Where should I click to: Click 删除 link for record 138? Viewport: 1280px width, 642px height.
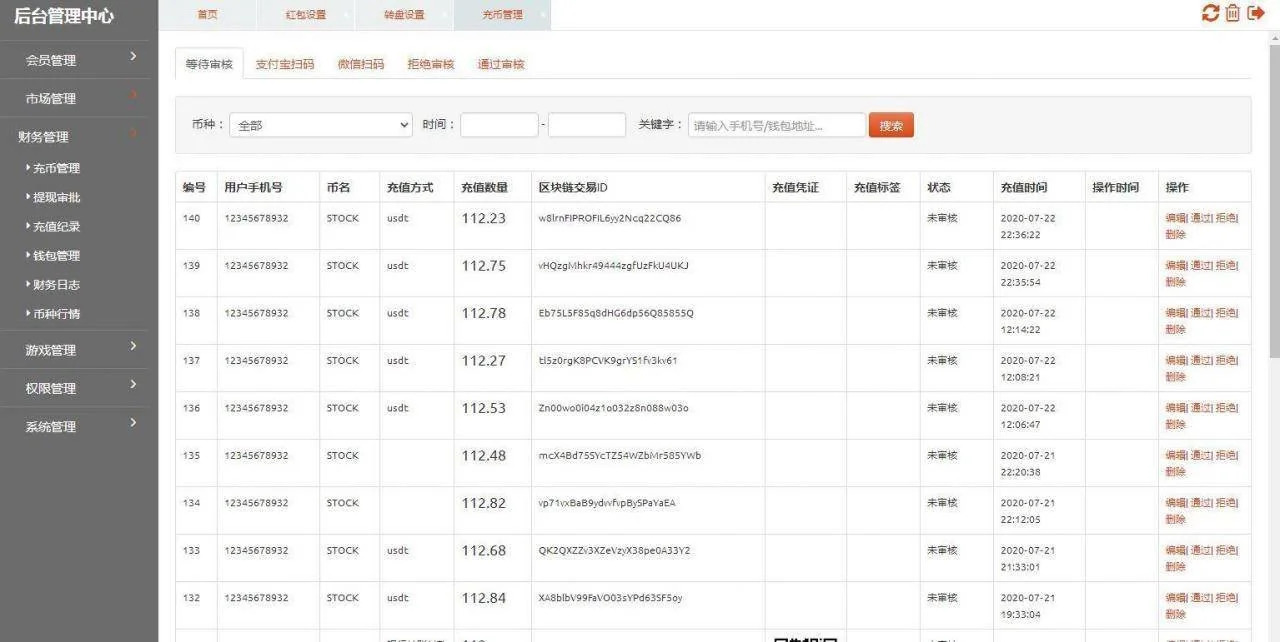click(1175, 330)
